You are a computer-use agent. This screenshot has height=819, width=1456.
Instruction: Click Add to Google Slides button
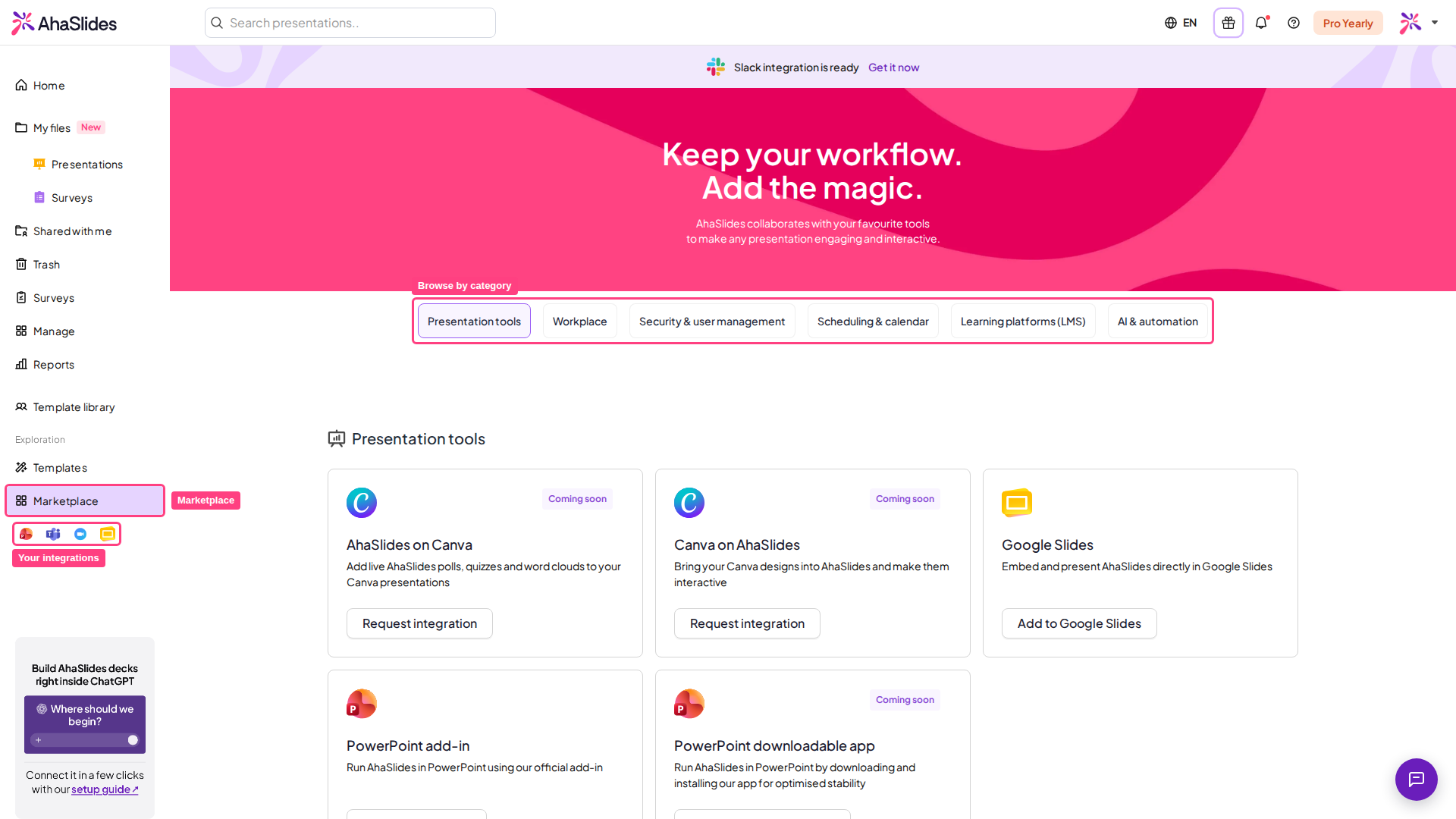tap(1079, 623)
